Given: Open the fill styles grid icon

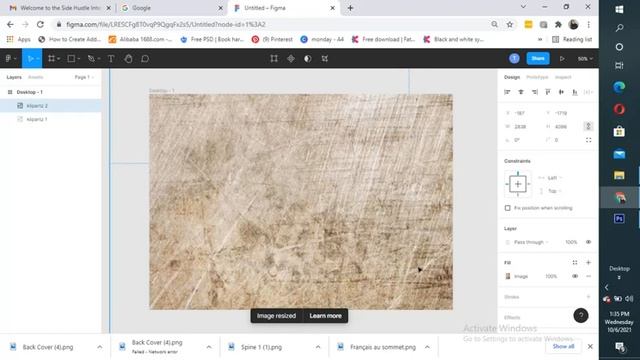Looking at the screenshot, I should click(x=575, y=262).
